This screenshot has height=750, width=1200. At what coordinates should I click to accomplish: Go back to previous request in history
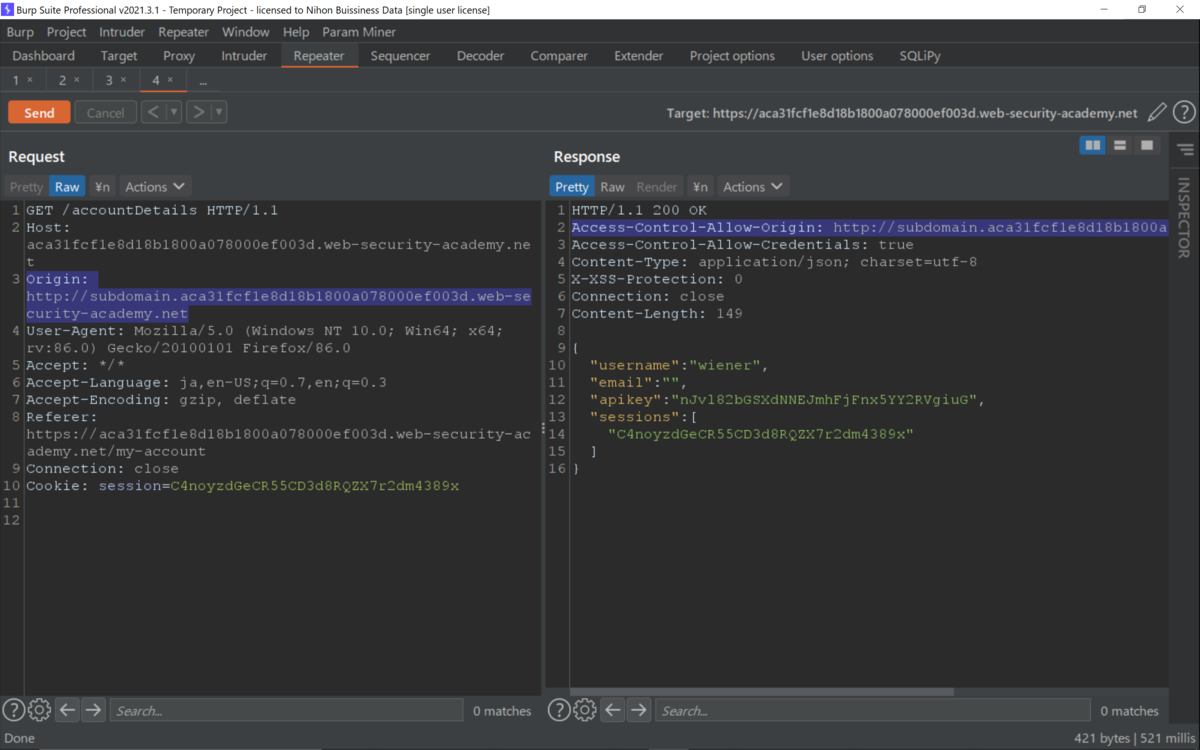(153, 113)
